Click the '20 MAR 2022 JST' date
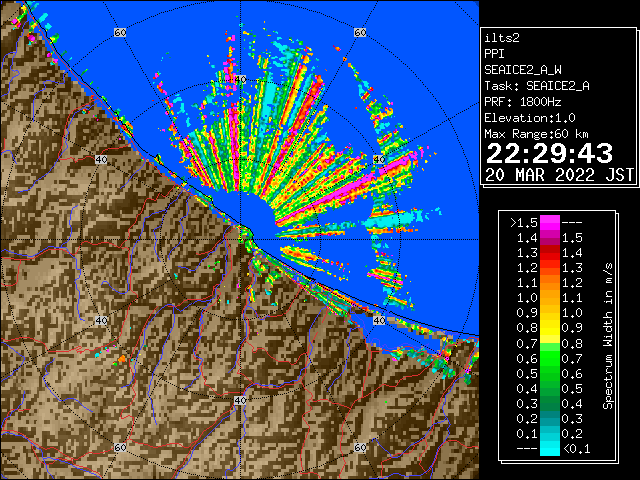 (559, 175)
